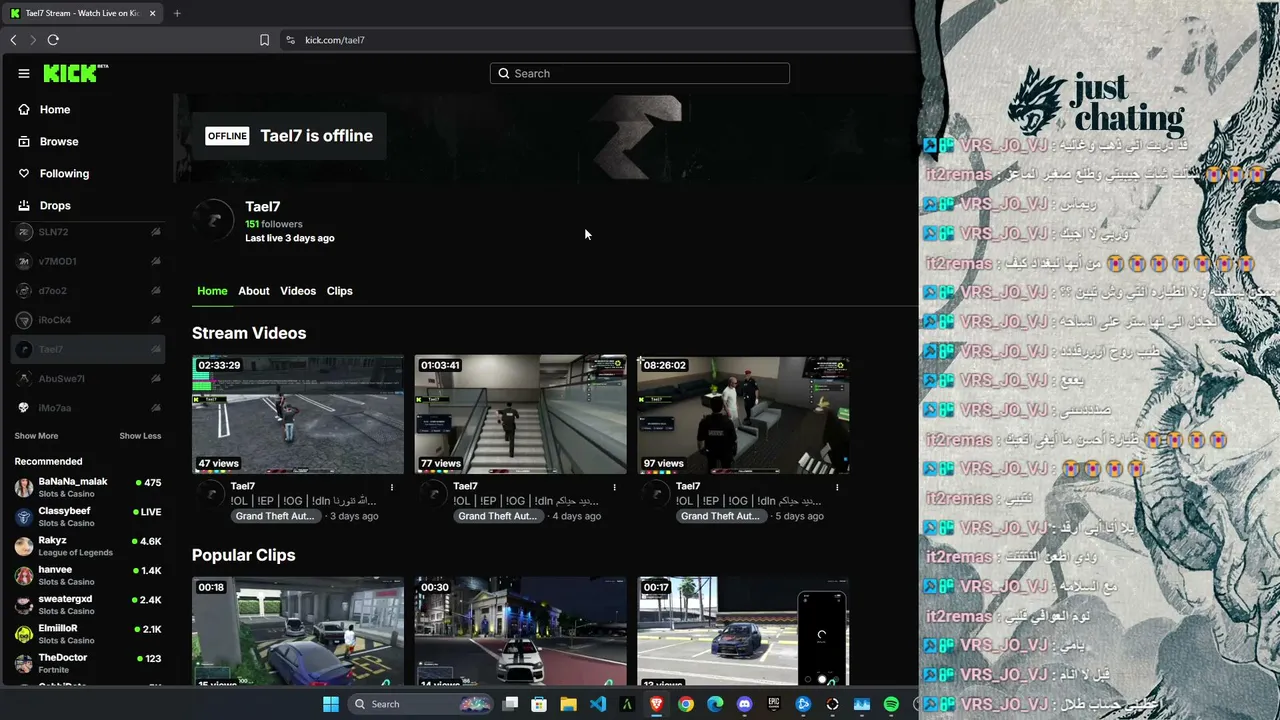
Task: Open Spotify from the taskbar
Action: (891, 704)
